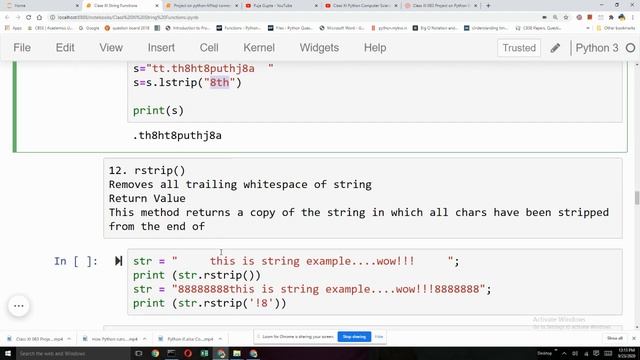Expand options for How Python runs mp4 download
Image resolution: width=640 pixels, height=360 pixels.
click(144, 339)
